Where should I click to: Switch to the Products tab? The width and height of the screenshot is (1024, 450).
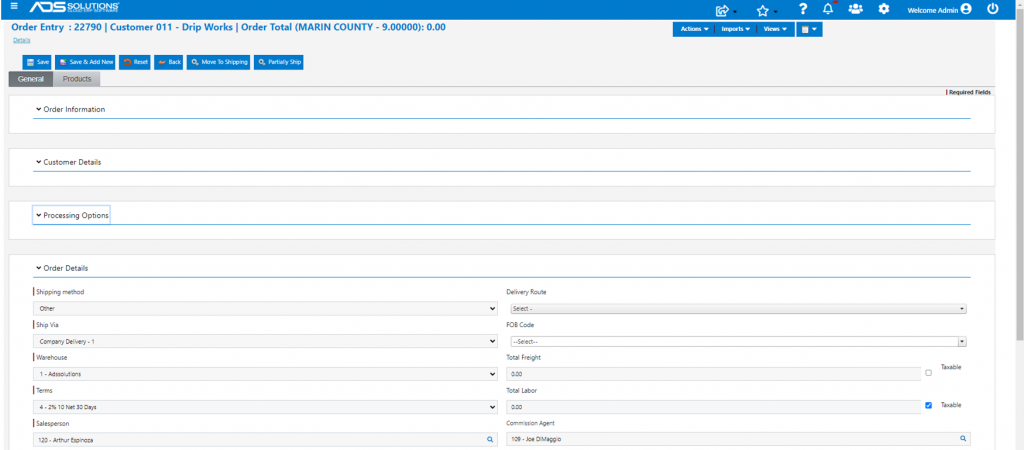pyautogui.click(x=77, y=79)
